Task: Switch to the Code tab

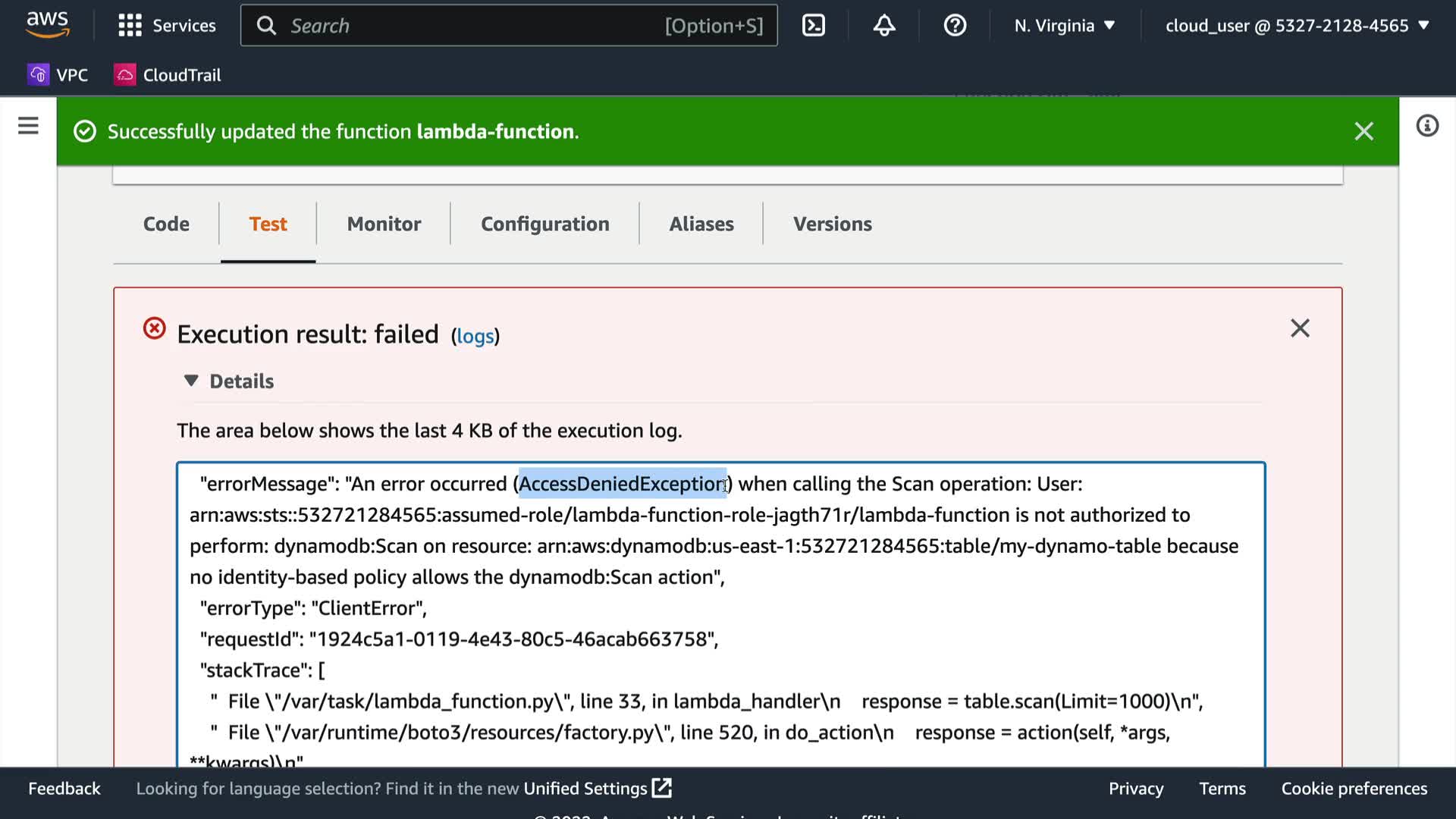Action: [166, 224]
